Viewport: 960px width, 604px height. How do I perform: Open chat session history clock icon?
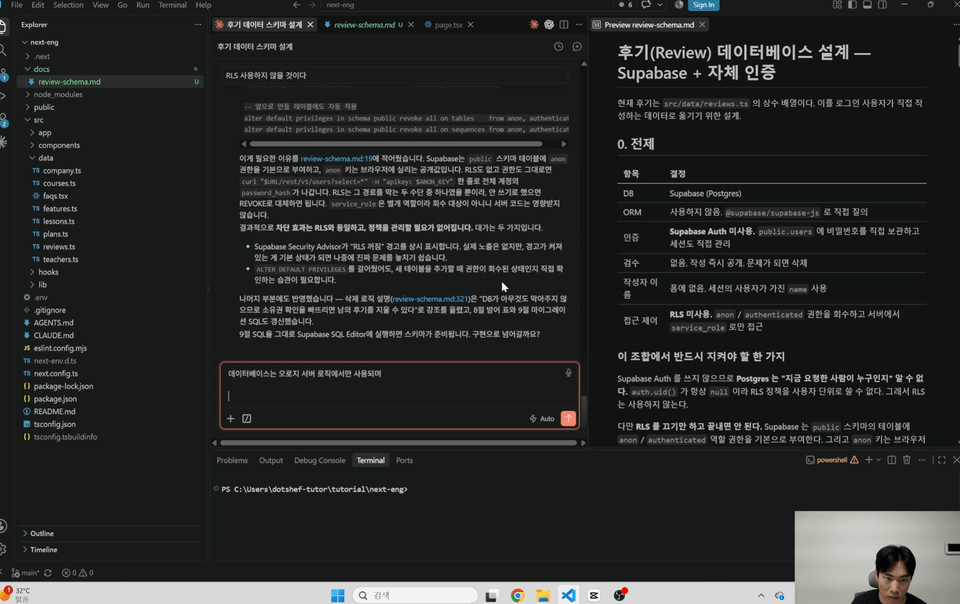pyautogui.click(x=558, y=47)
